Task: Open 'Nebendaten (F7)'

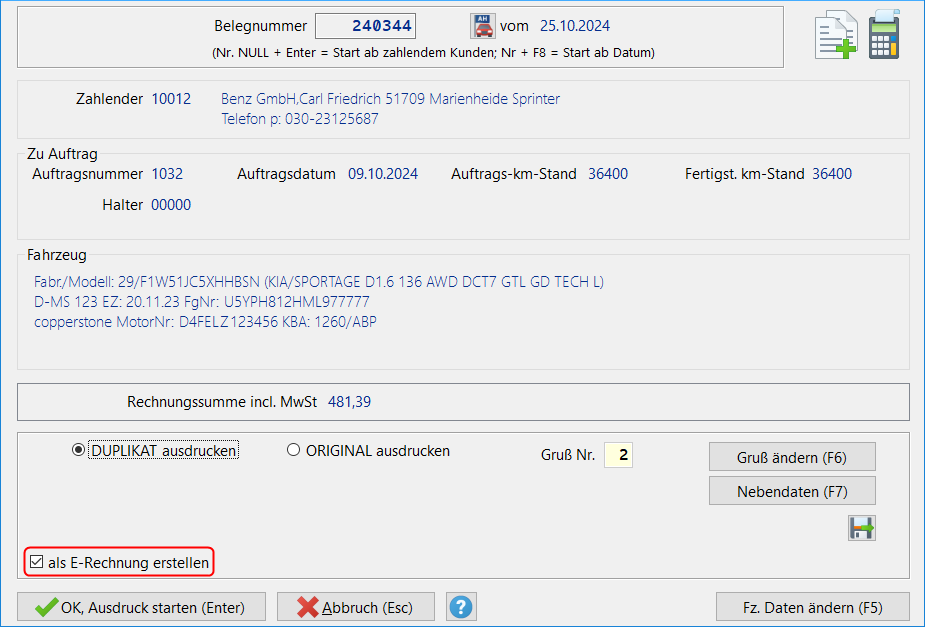Action: coord(792,490)
